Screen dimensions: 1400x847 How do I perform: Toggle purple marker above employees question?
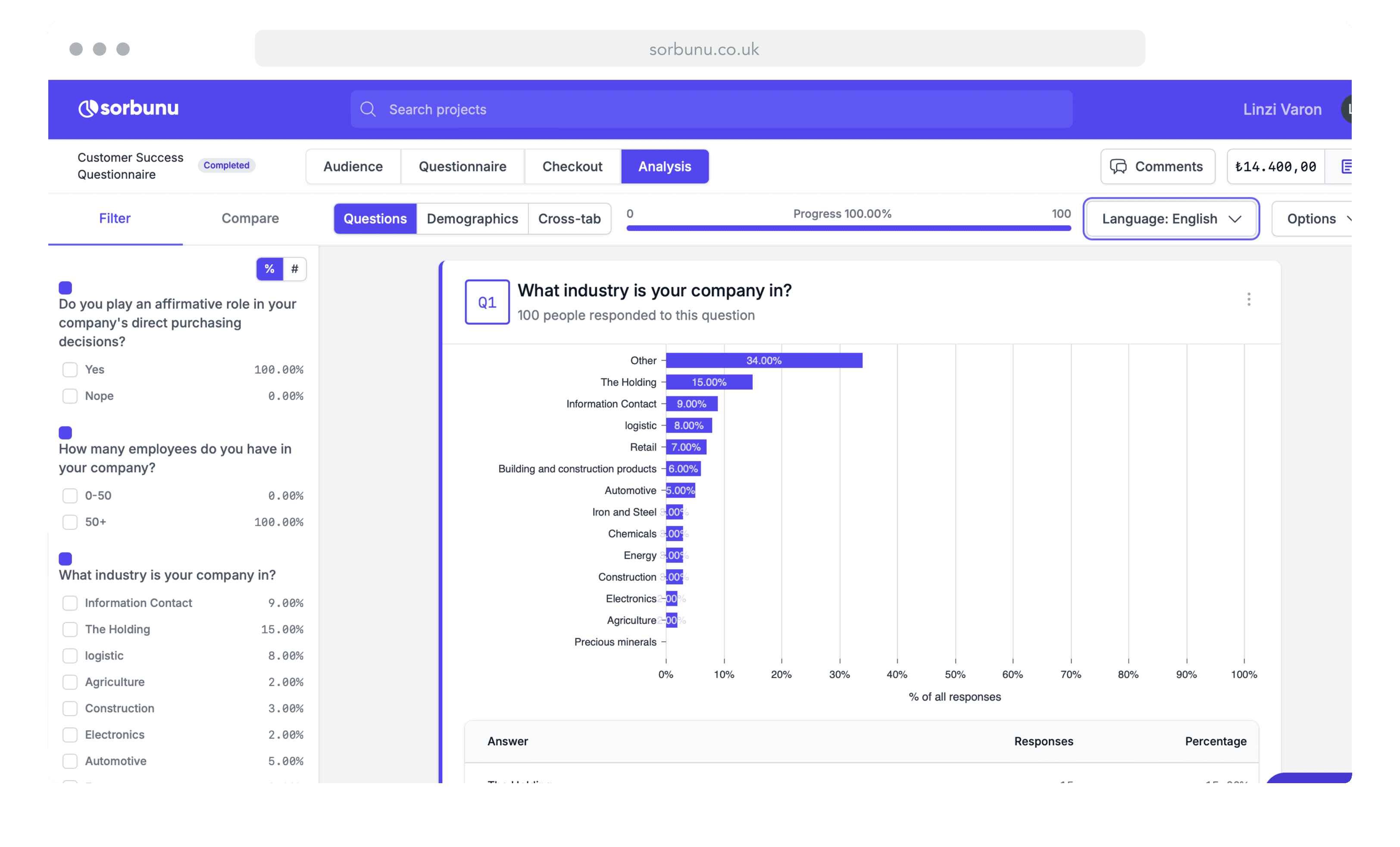66,433
